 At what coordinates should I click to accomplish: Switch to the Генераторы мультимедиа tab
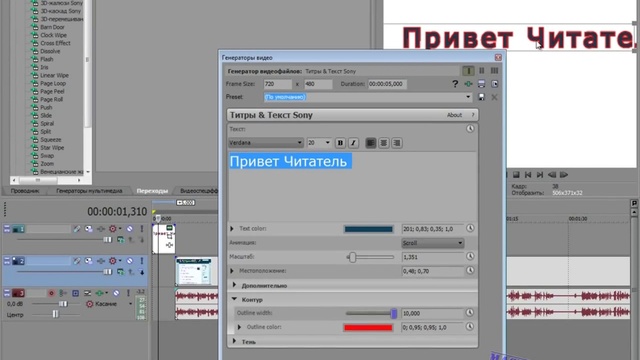pyautogui.click(x=89, y=191)
